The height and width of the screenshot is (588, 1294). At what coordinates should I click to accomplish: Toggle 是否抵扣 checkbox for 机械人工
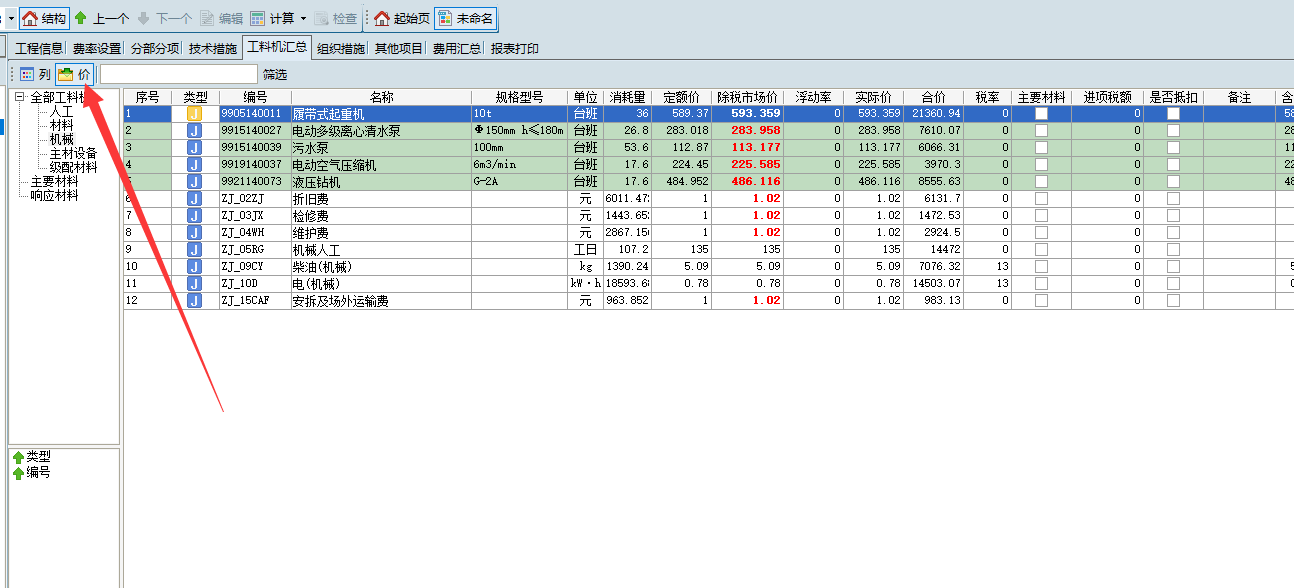[1173, 250]
